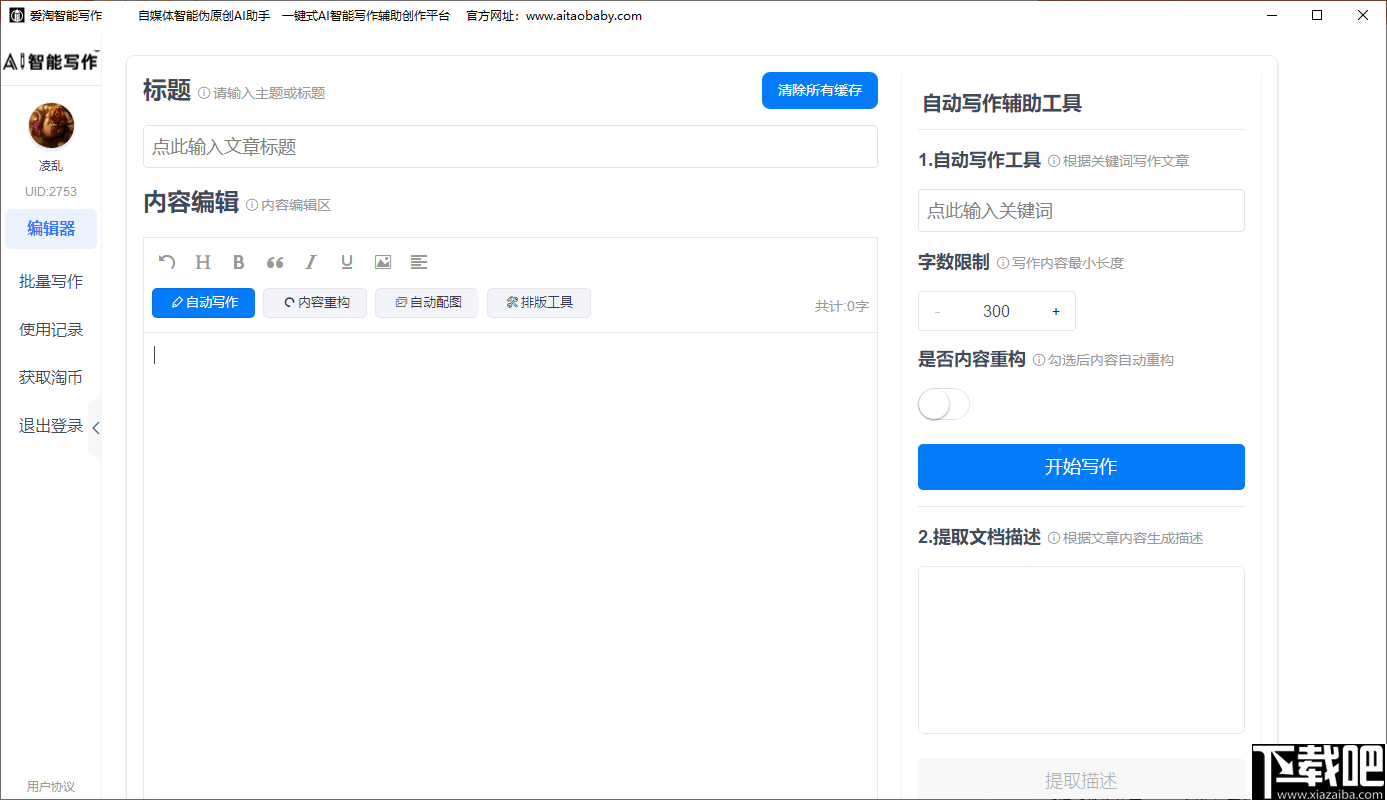Image resolution: width=1387 pixels, height=800 pixels.
Task: Click info icon beside 自动写作工具
Action: pyautogui.click(x=1054, y=161)
